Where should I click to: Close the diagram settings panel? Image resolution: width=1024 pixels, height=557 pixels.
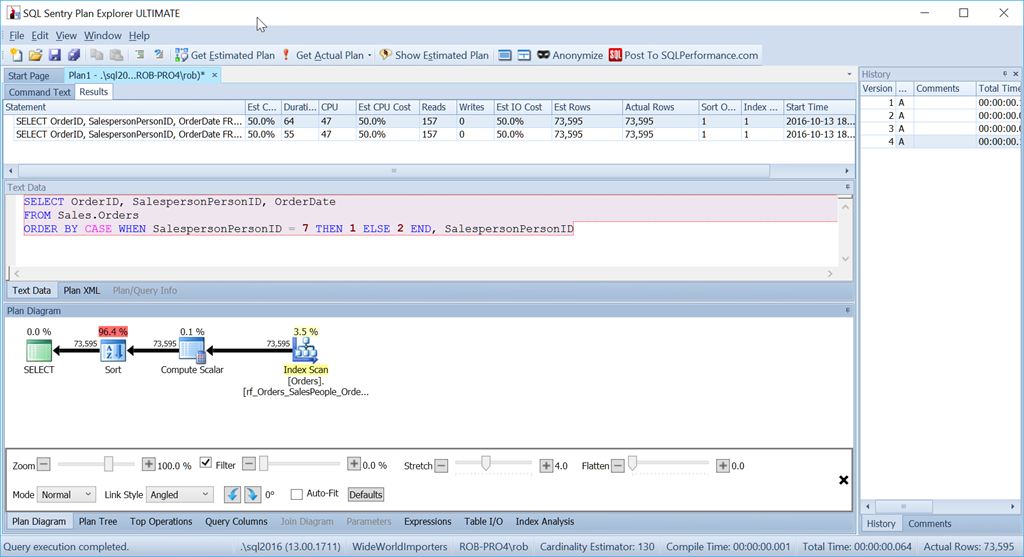[x=843, y=480]
